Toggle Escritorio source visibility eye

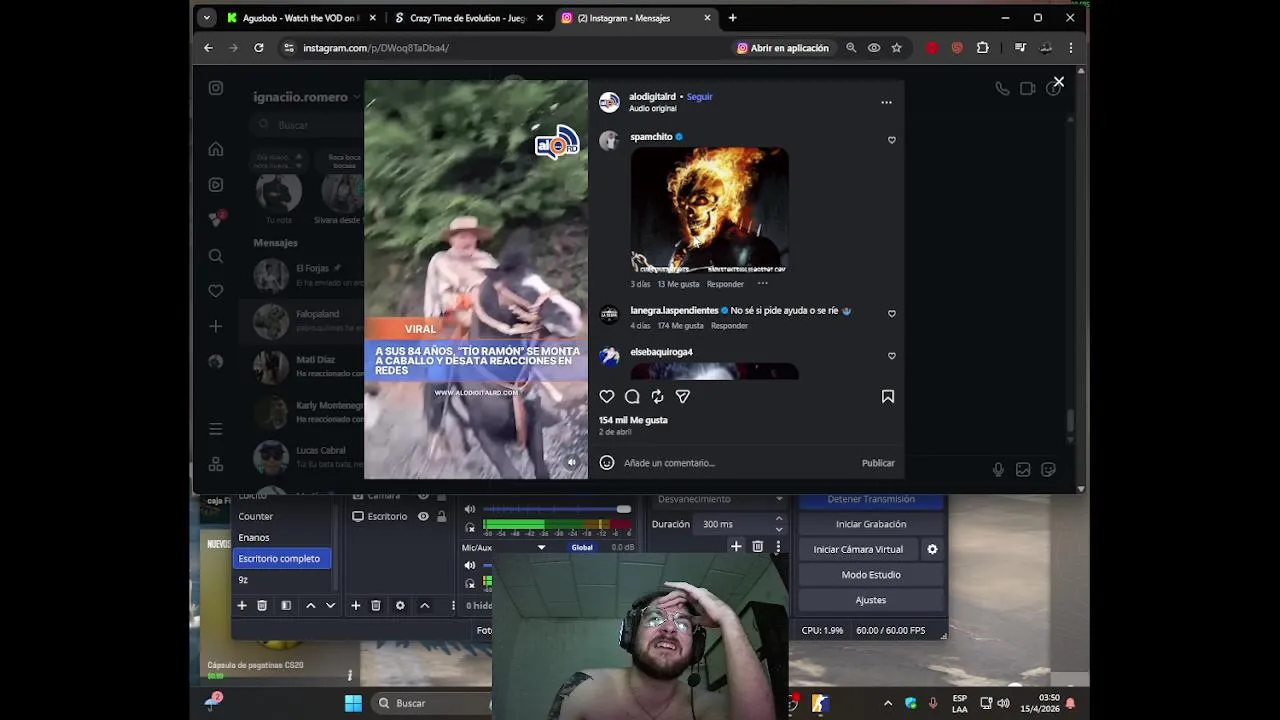(423, 517)
